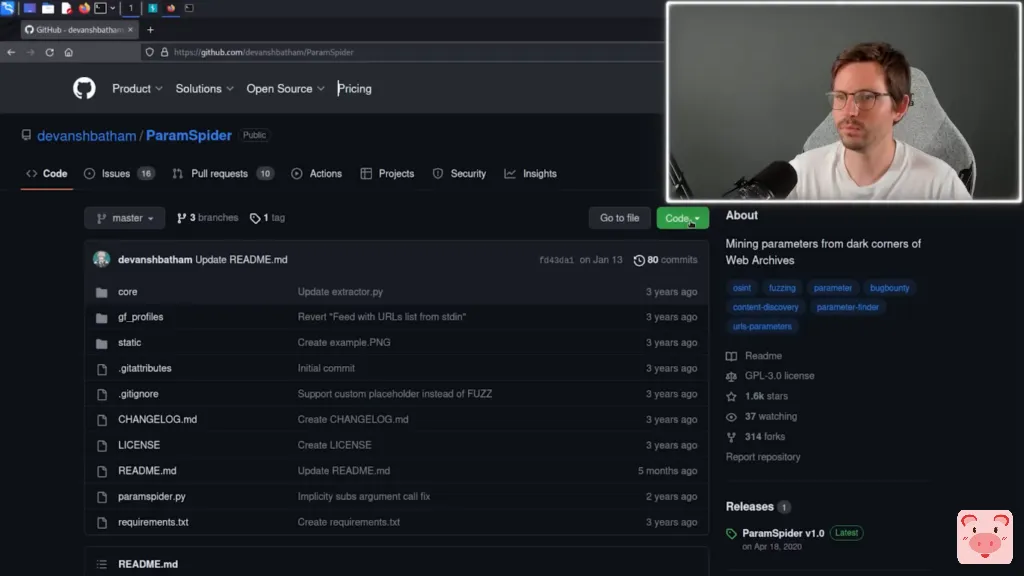Screen dimensions: 1024x576
Task: Close the GitHub browser tab
Action: 130,29
